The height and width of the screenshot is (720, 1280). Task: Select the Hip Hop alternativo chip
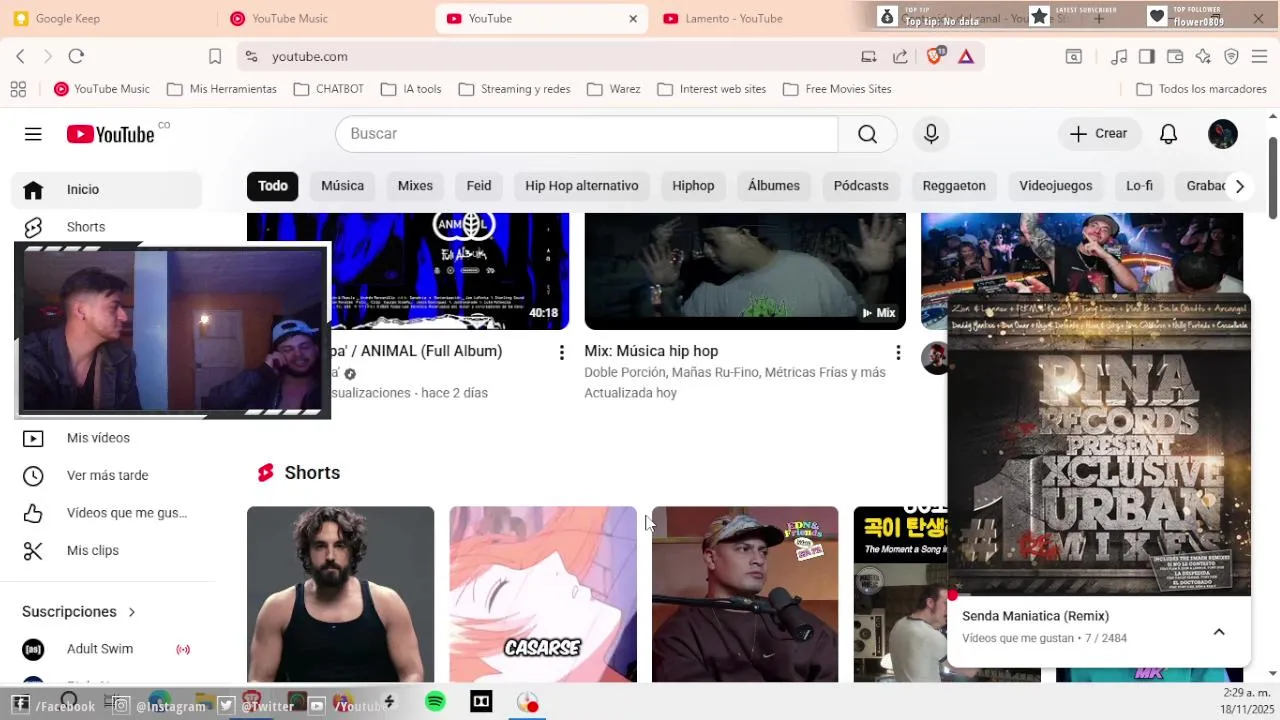pyautogui.click(x=581, y=186)
